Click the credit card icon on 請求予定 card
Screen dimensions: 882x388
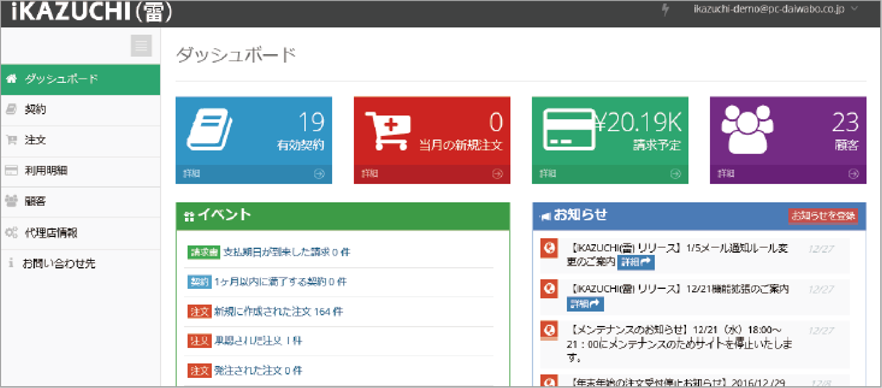[568, 130]
